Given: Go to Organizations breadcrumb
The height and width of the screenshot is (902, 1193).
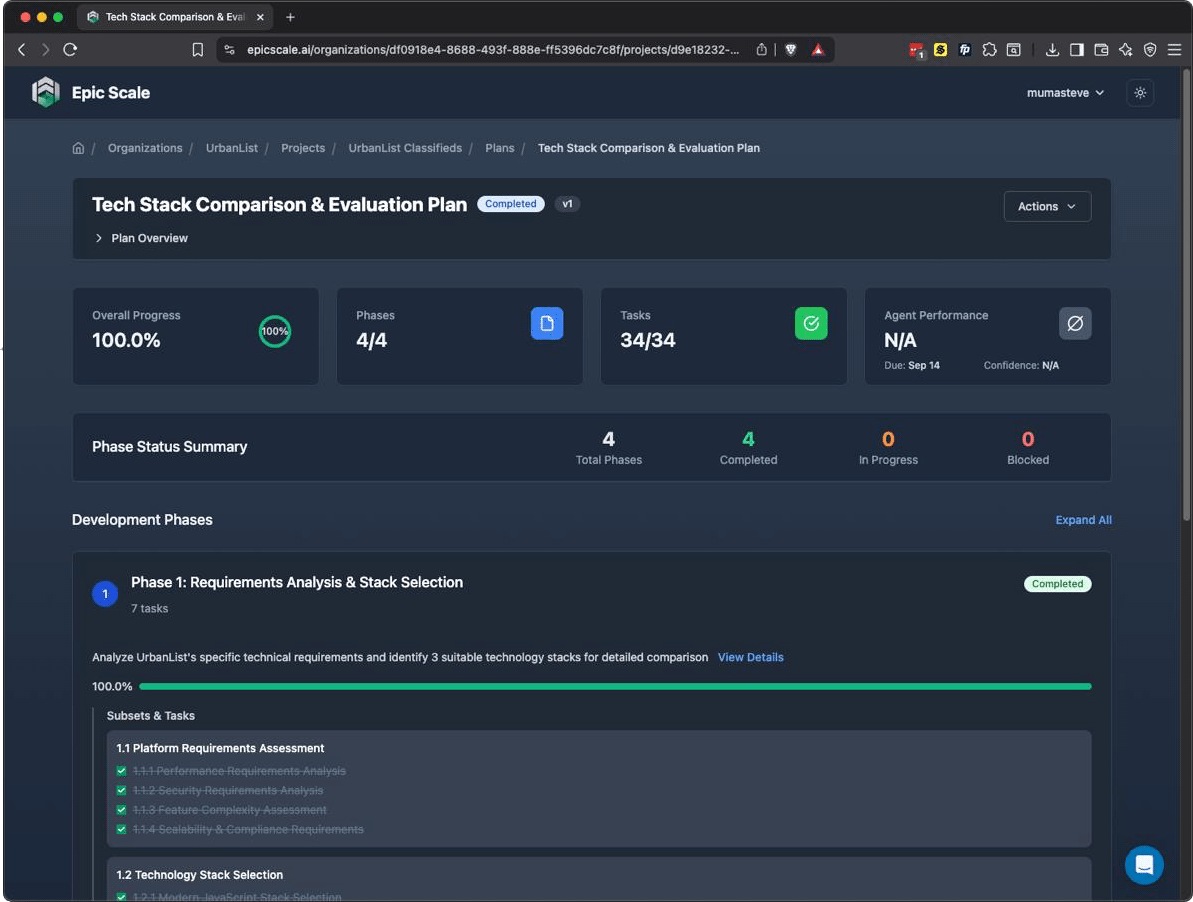Looking at the screenshot, I should (x=145, y=148).
